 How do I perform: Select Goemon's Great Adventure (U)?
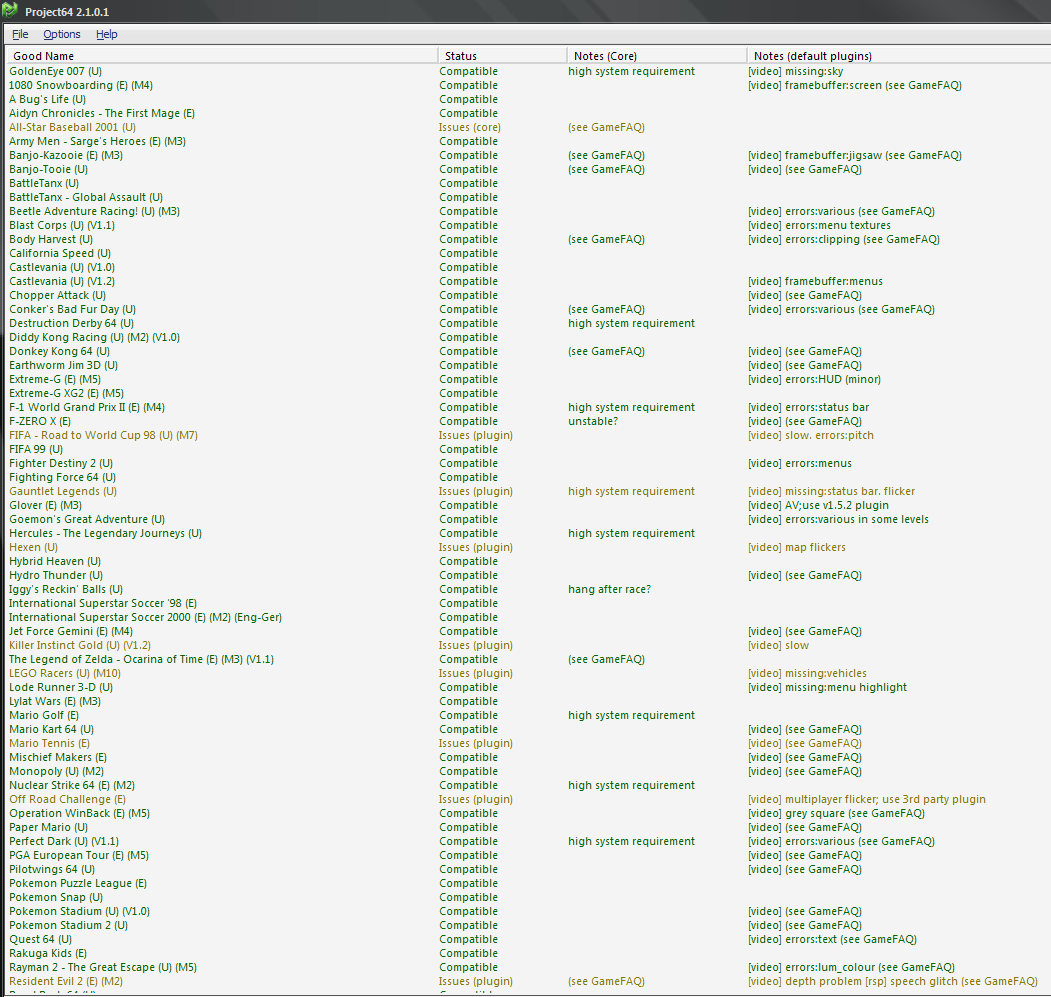coord(87,520)
